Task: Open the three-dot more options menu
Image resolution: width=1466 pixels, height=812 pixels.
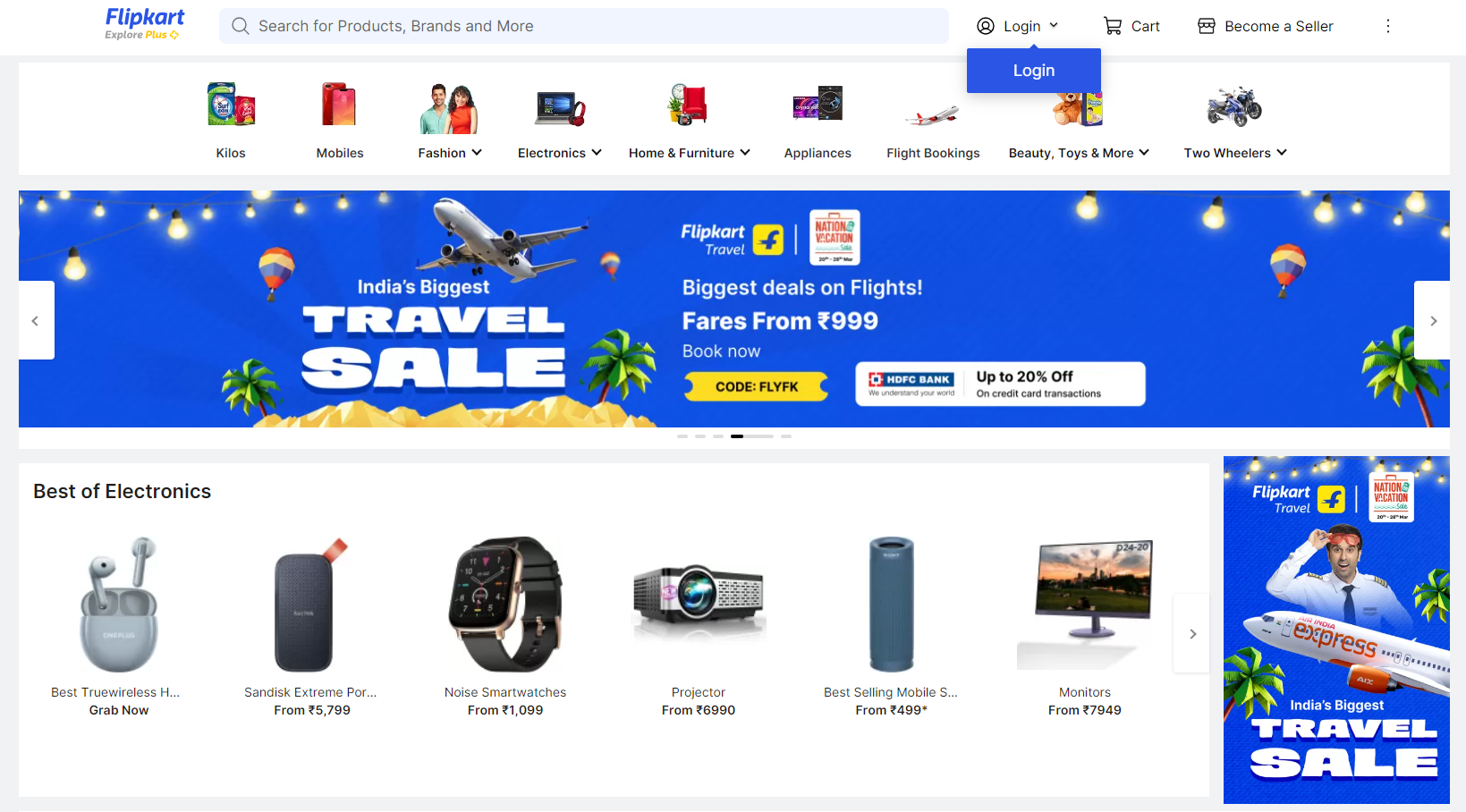Action: (x=1388, y=26)
